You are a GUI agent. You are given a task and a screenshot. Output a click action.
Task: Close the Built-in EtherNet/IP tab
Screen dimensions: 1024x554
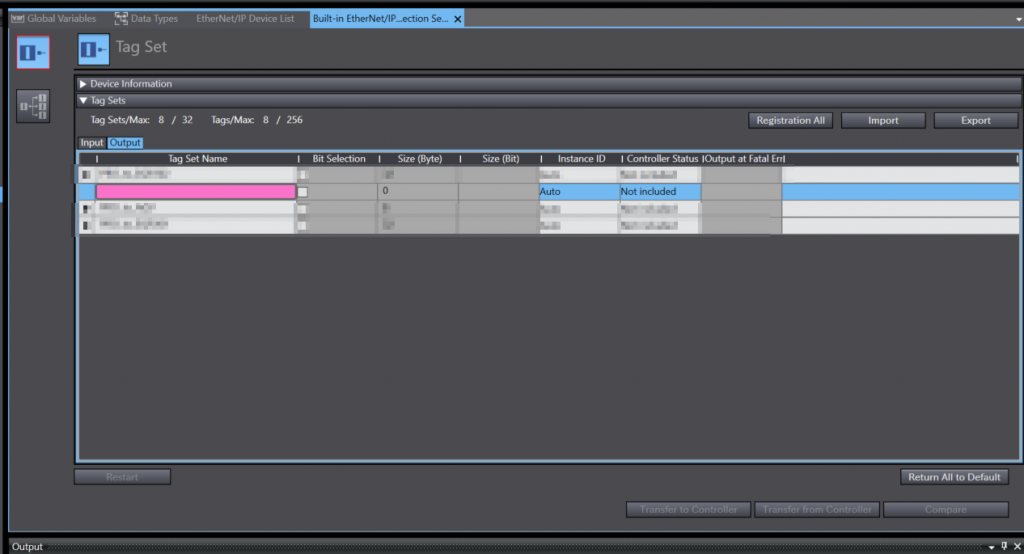coord(457,19)
